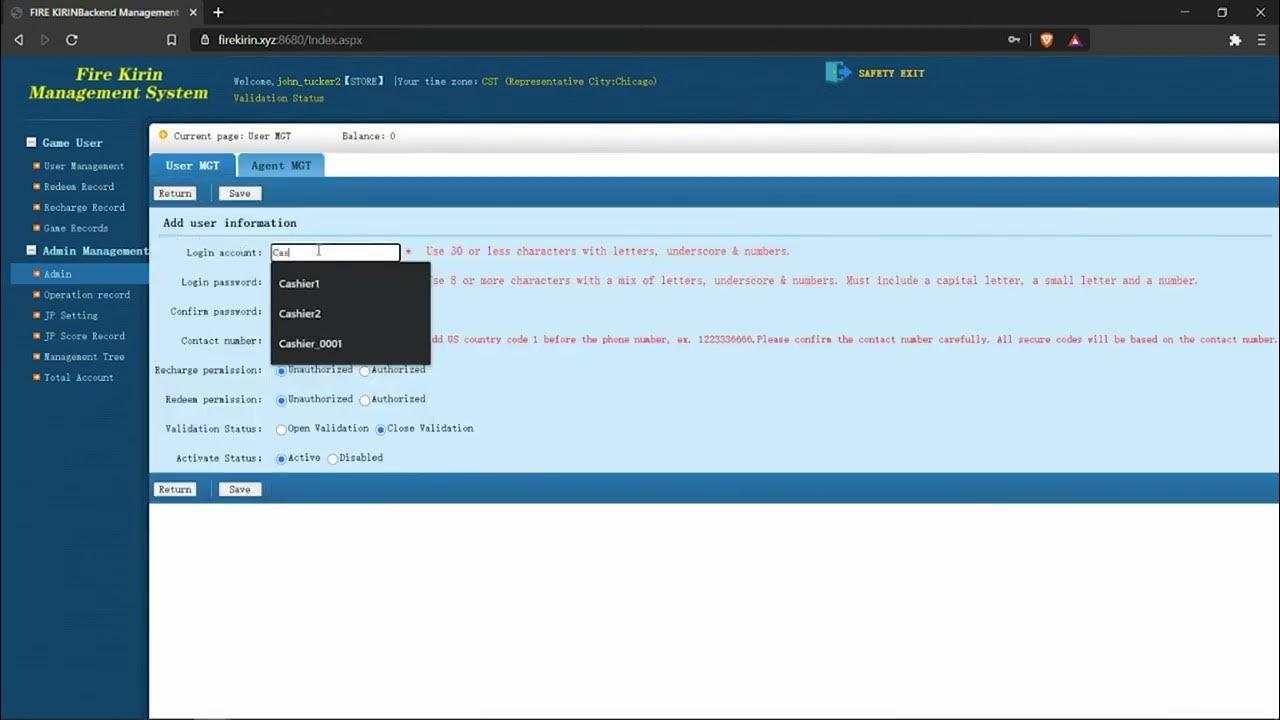The image size is (1280, 720).
Task: Set Recharge permission to Unauthorized
Action: tap(281, 371)
